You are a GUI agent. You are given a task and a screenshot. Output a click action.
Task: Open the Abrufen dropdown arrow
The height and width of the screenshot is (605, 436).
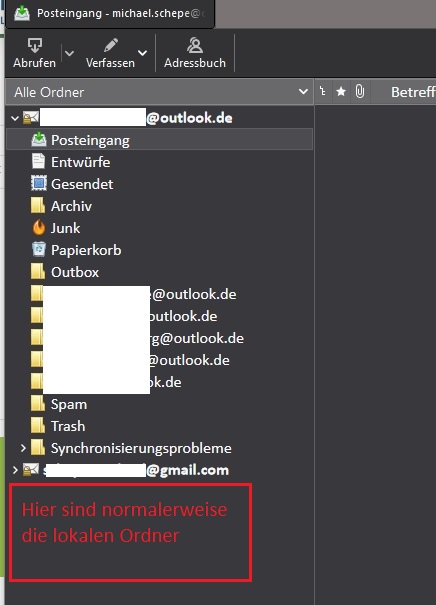click(69, 53)
